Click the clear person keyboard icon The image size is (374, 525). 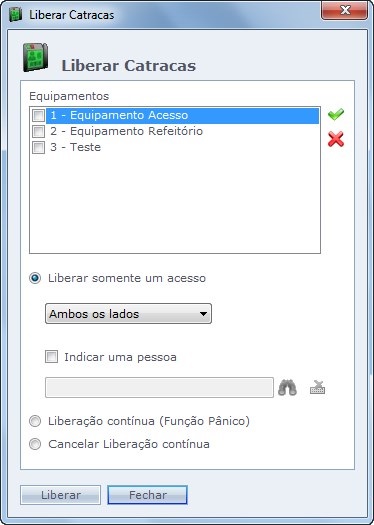(x=317, y=388)
